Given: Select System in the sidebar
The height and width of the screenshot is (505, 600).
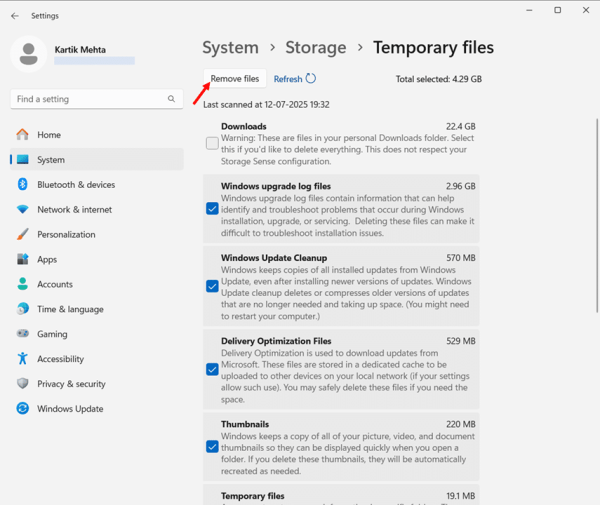Looking at the screenshot, I should pos(97,160).
